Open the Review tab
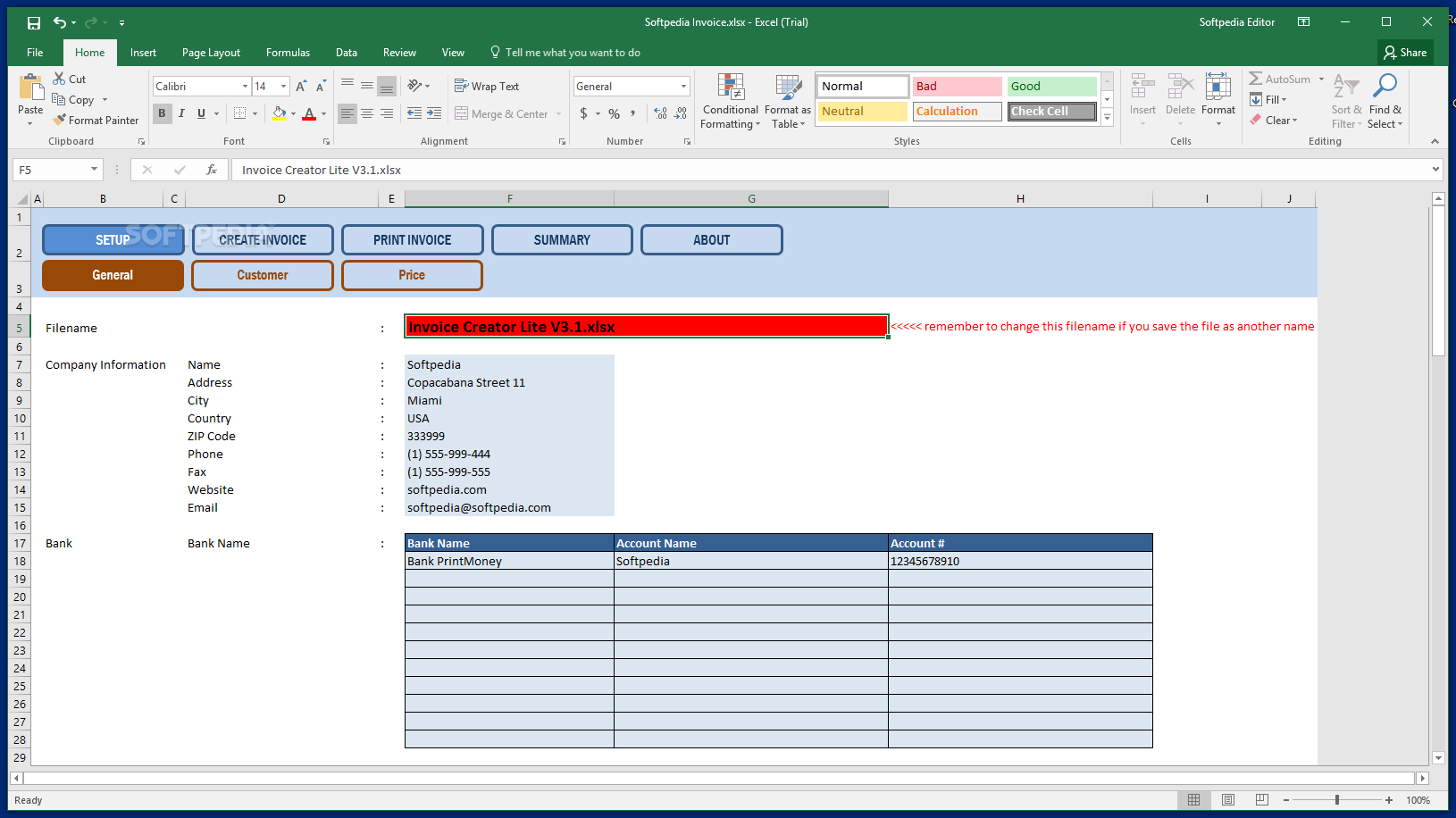The image size is (1456, 818). point(399,53)
